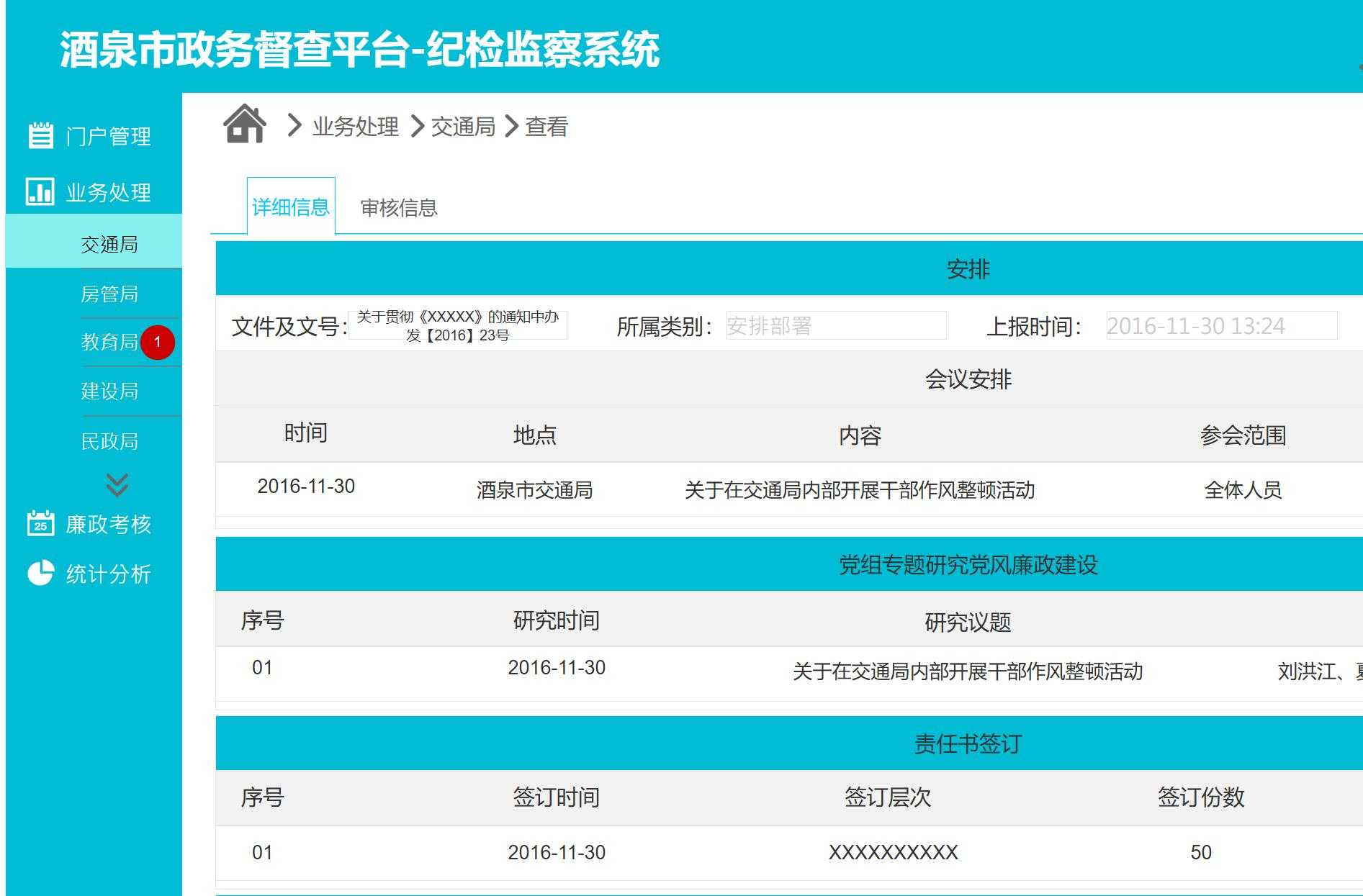Select the 业务处理 chart icon in sidebar
1363x896 pixels.
pyautogui.click(x=41, y=192)
